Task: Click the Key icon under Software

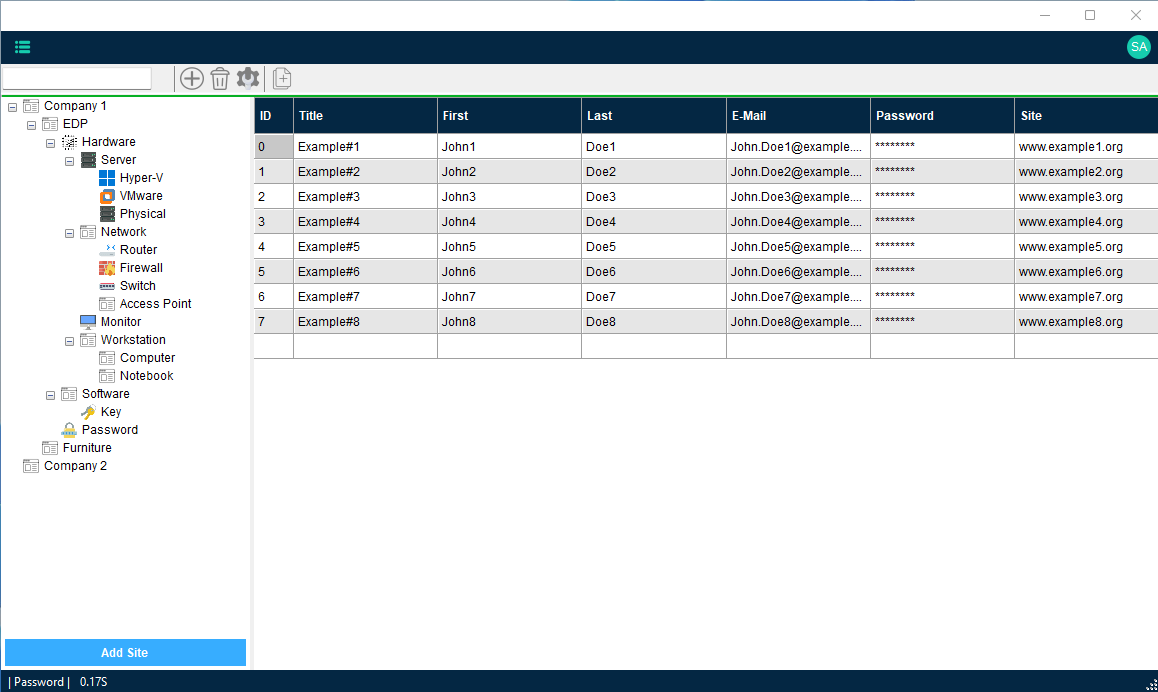Action: pyautogui.click(x=88, y=412)
